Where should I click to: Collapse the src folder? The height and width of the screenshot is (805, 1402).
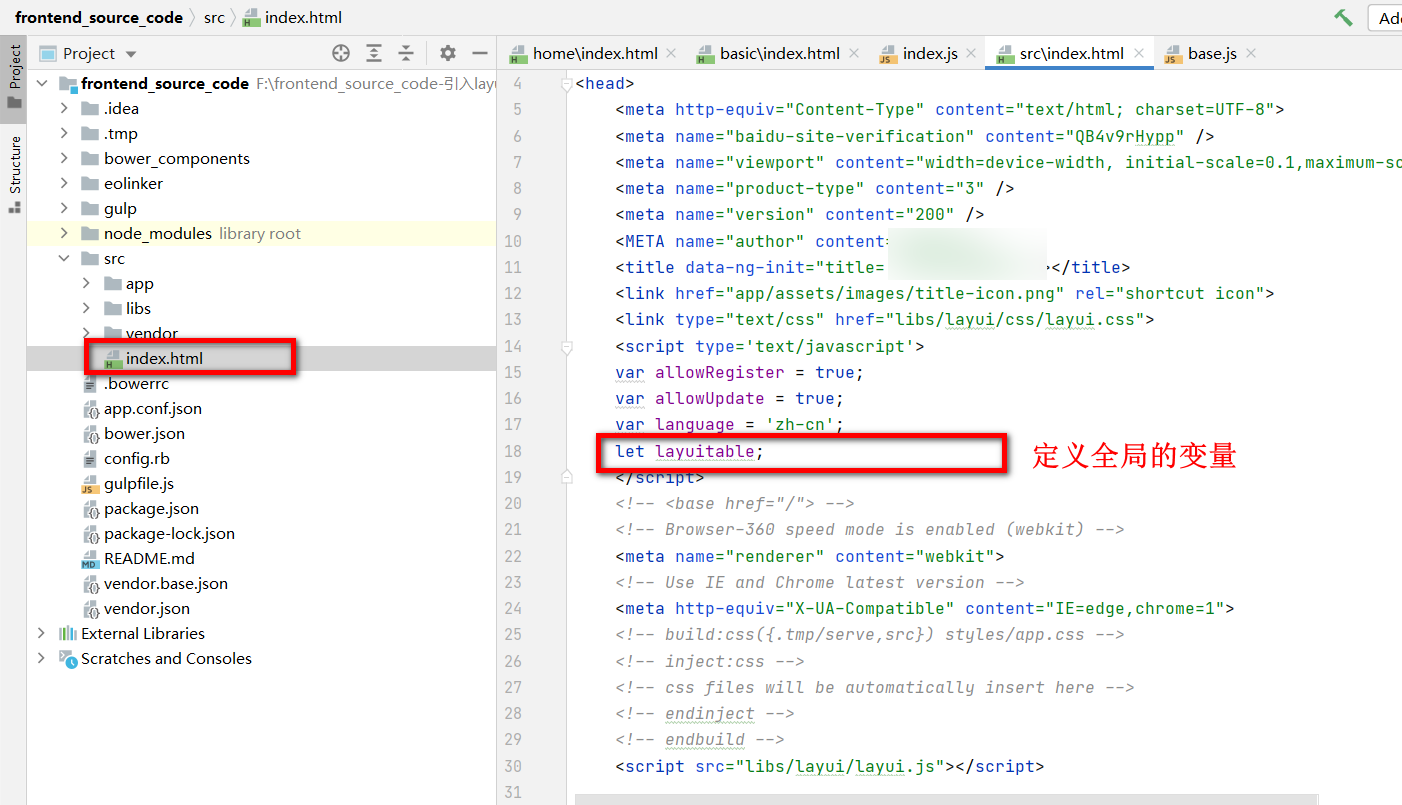pos(64,258)
